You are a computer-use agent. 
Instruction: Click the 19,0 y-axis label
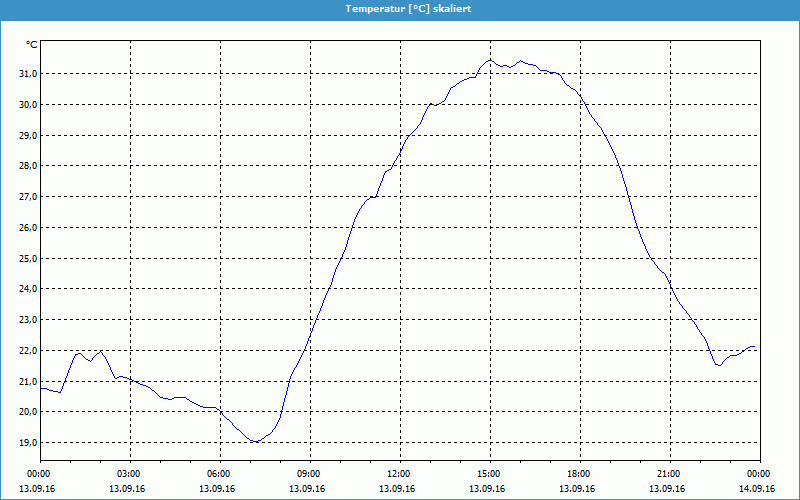26,443
